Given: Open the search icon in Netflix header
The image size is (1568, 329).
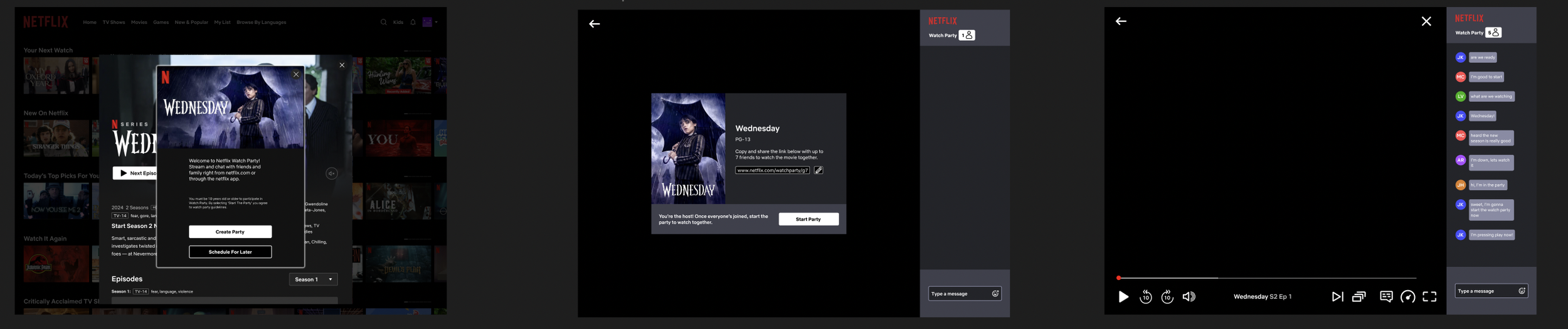Looking at the screenshot, I should 383,22.
